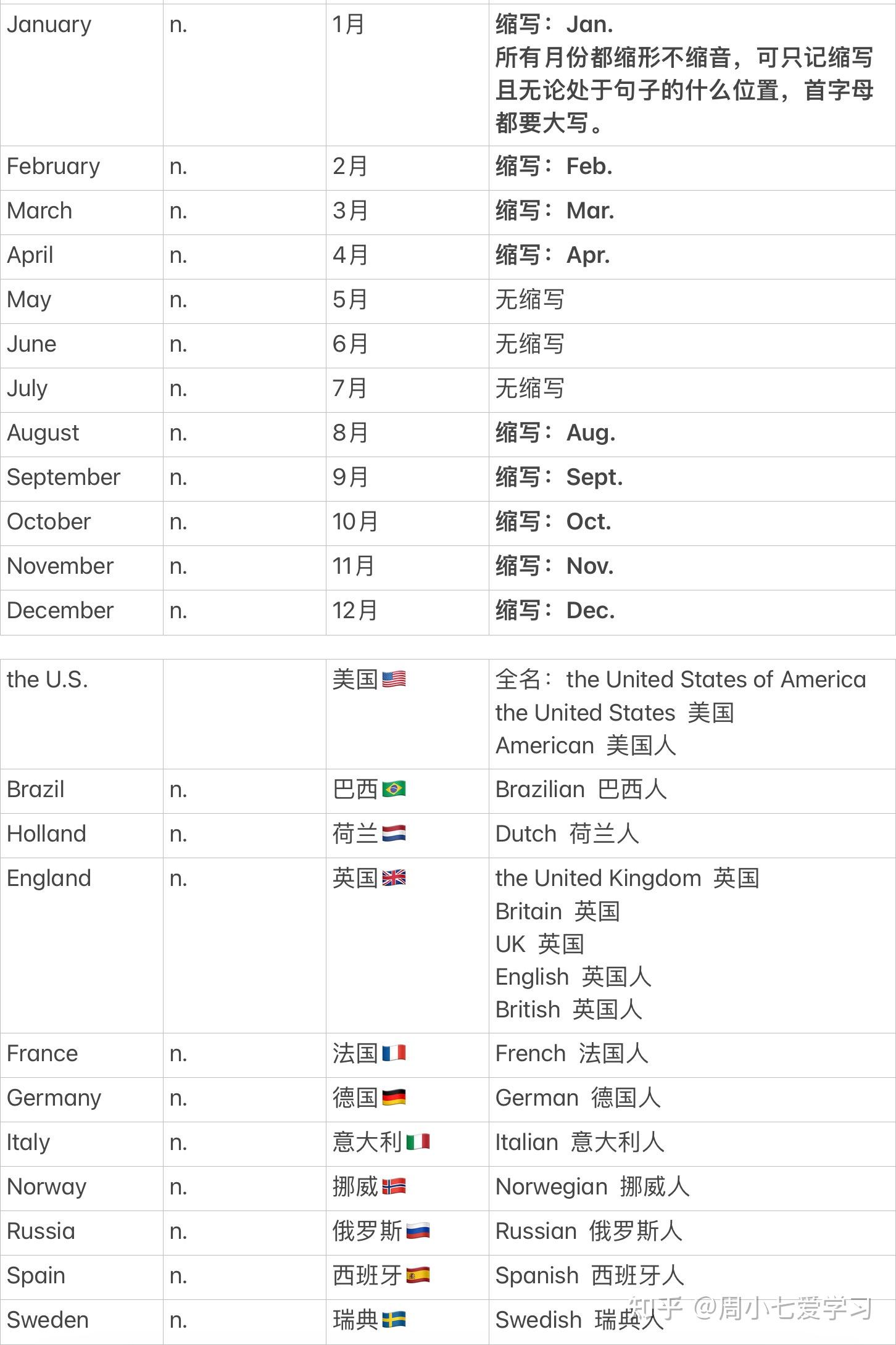Click the 'the United States of America' text
The width and height of the screenshot is (896, 1345).
716,679
